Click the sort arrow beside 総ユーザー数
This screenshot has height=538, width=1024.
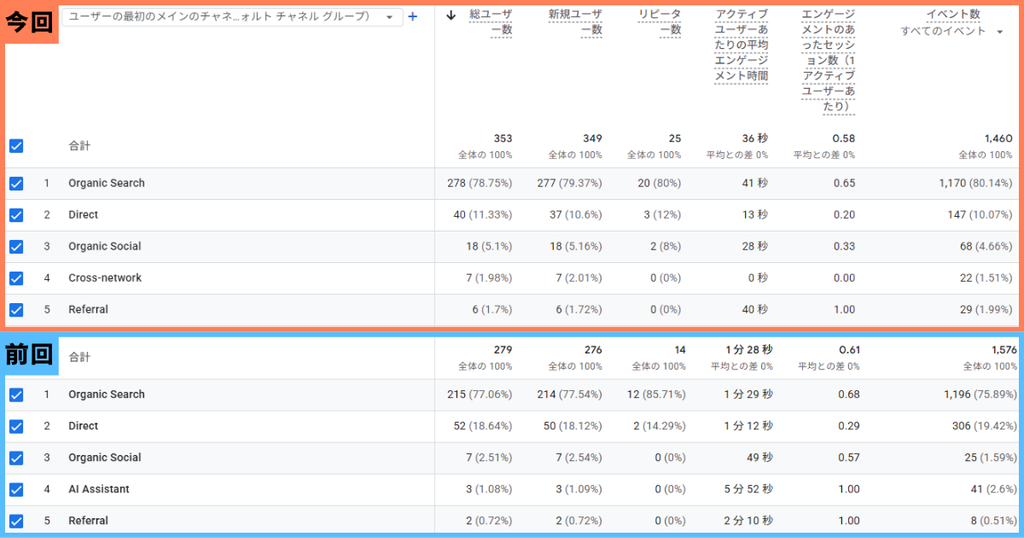451,15
